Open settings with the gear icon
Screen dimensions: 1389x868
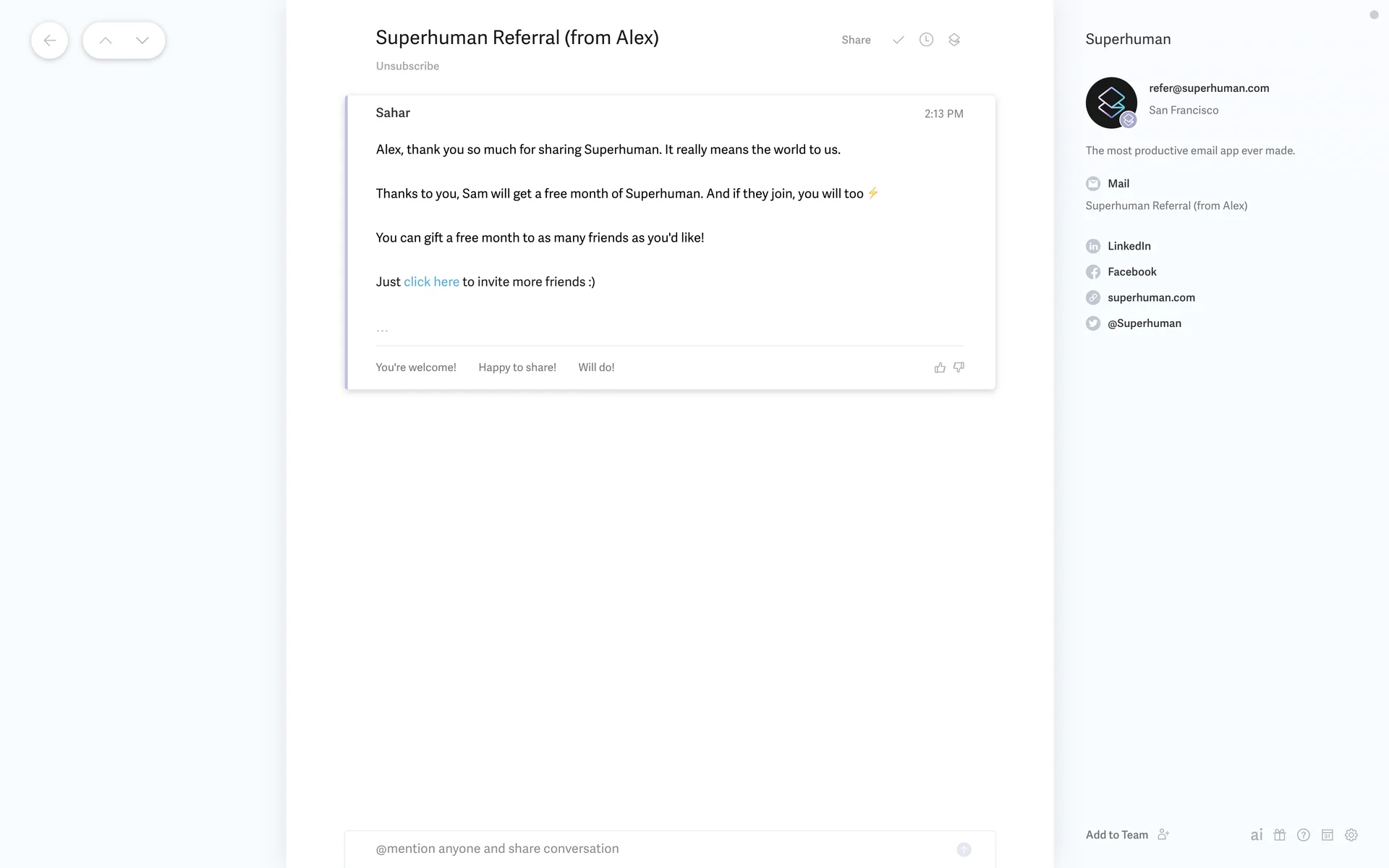pyautogui.click(x=1351, y=835)
